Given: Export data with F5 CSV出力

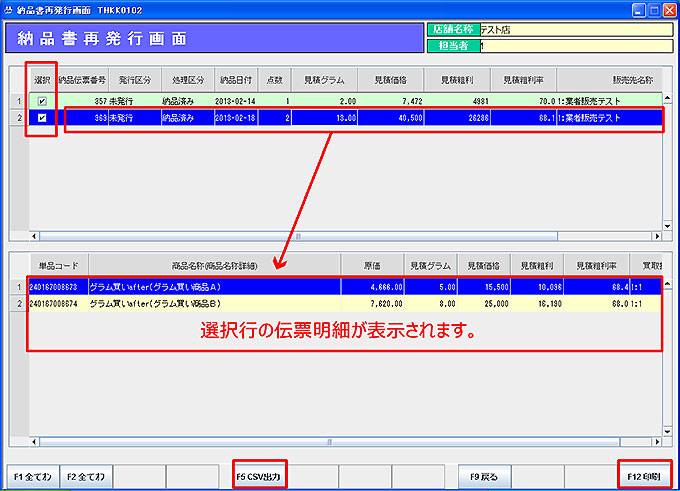Looking at the screenshot, I should [x=258, y=477].
